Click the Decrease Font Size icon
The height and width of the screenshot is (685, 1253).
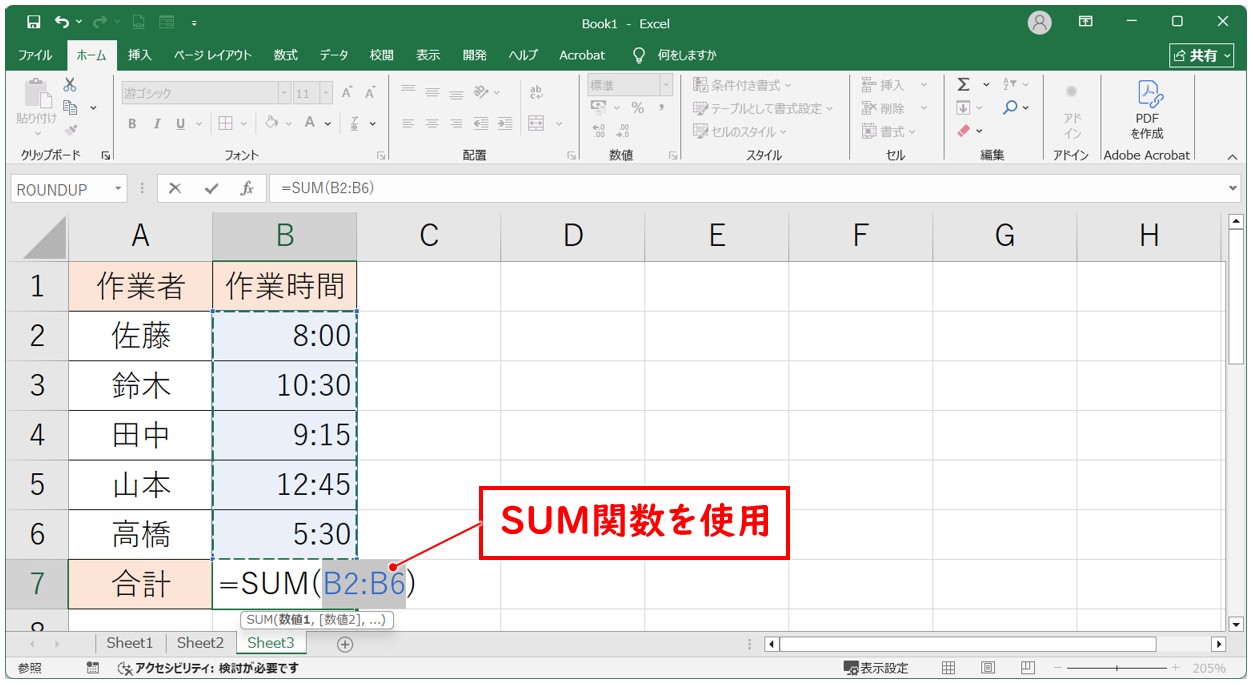pos(370,93)
